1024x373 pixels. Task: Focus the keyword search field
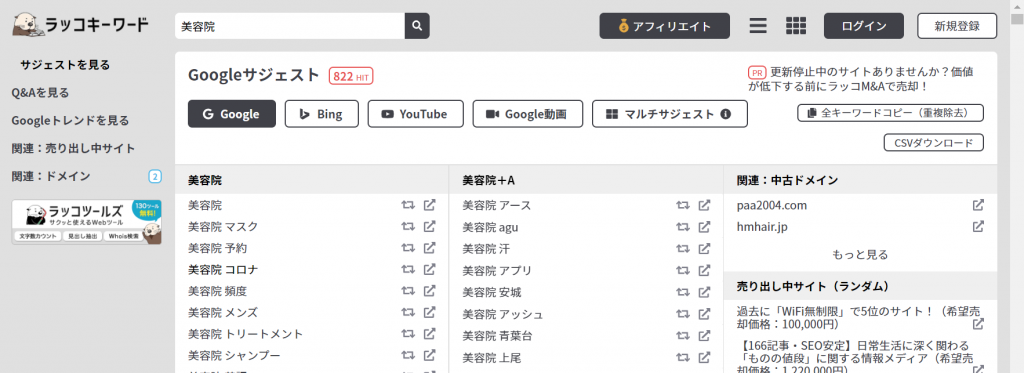pos(290,26)
